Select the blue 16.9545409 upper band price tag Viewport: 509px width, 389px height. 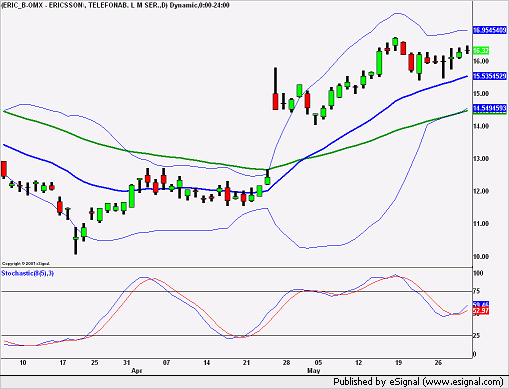pyautogui.click(x=490, y=30)
